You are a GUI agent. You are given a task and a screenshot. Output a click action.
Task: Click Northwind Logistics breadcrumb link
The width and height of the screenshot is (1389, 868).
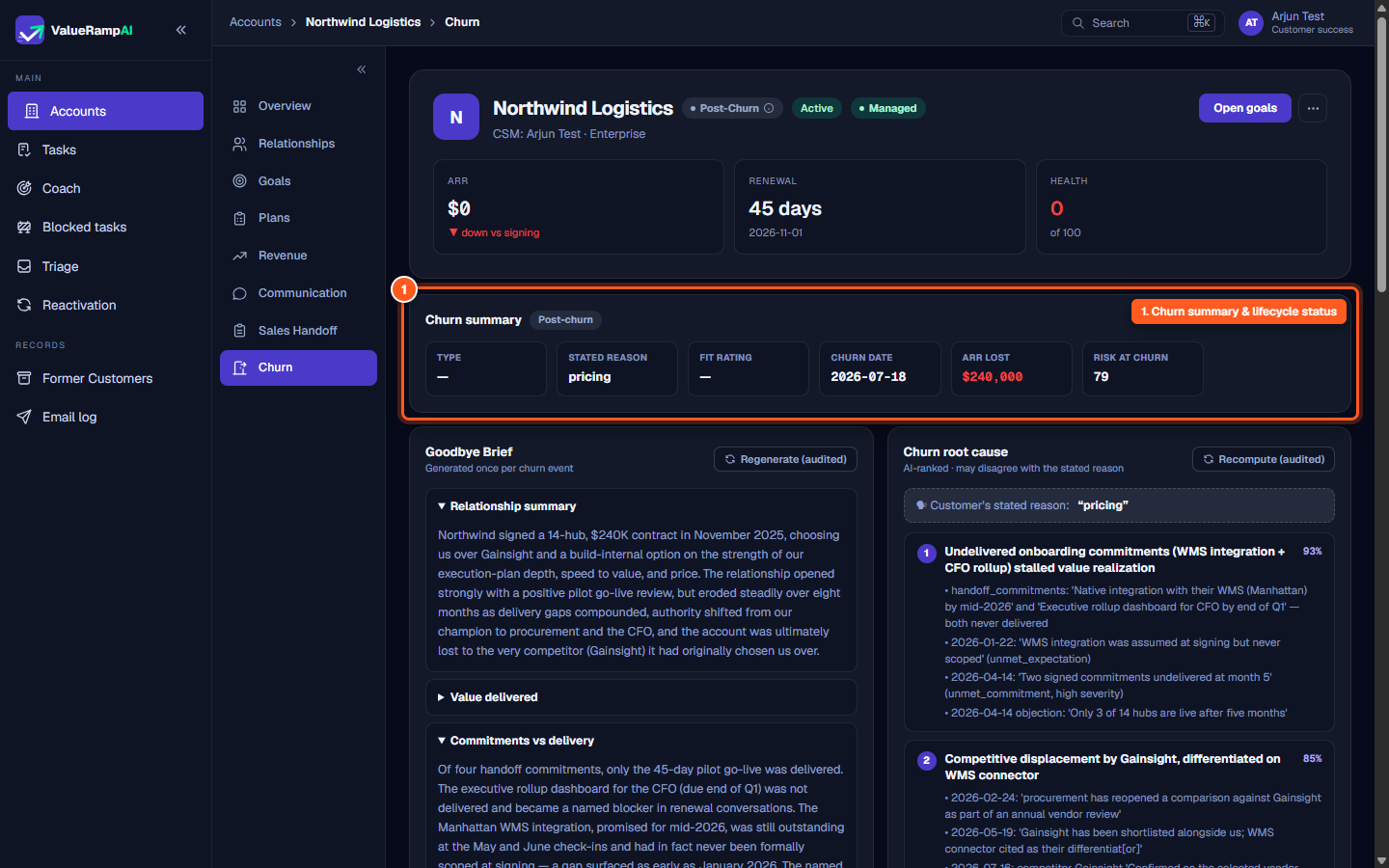click(363, 22)
